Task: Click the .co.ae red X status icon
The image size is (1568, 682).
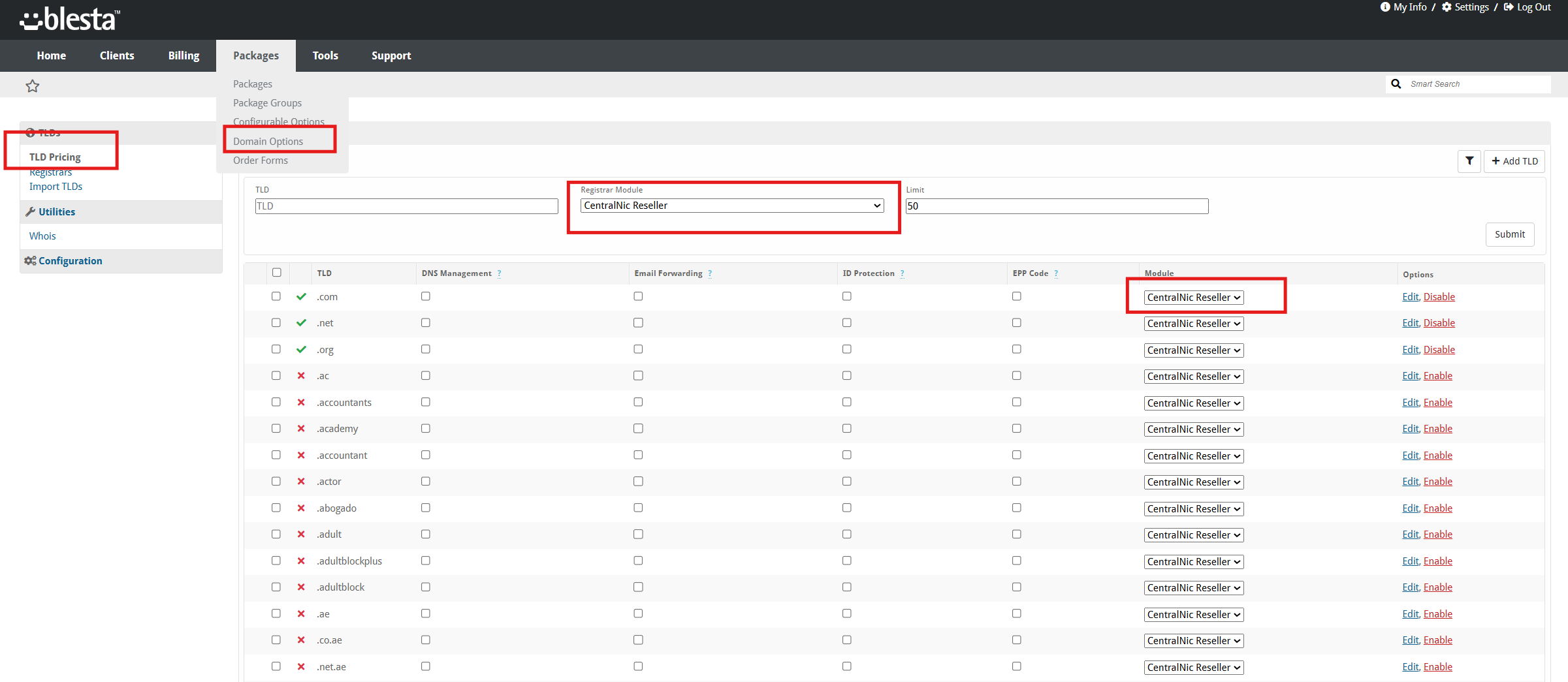Action: [301, 640]
